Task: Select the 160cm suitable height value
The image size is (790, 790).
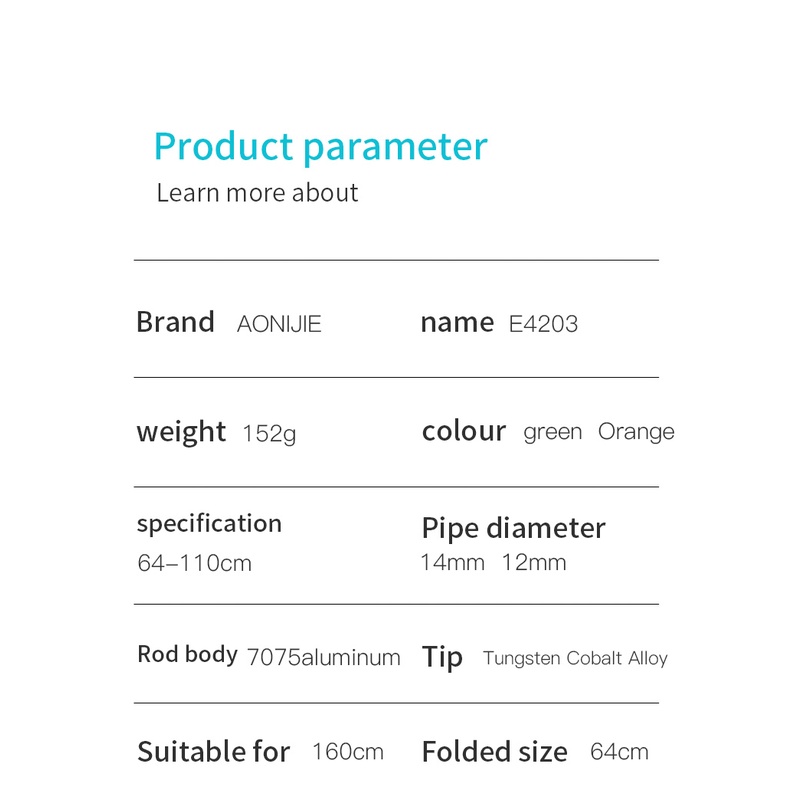Action: 347,752
